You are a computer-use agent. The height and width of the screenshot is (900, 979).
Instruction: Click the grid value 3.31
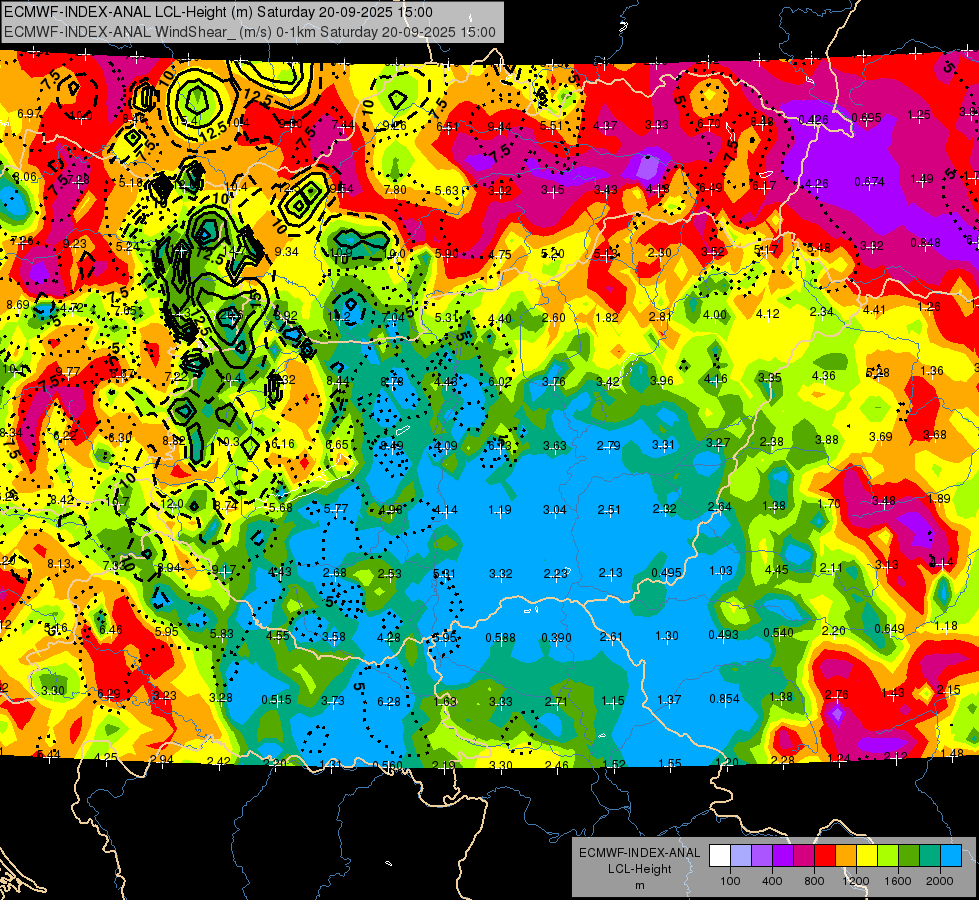coord(663,445)
